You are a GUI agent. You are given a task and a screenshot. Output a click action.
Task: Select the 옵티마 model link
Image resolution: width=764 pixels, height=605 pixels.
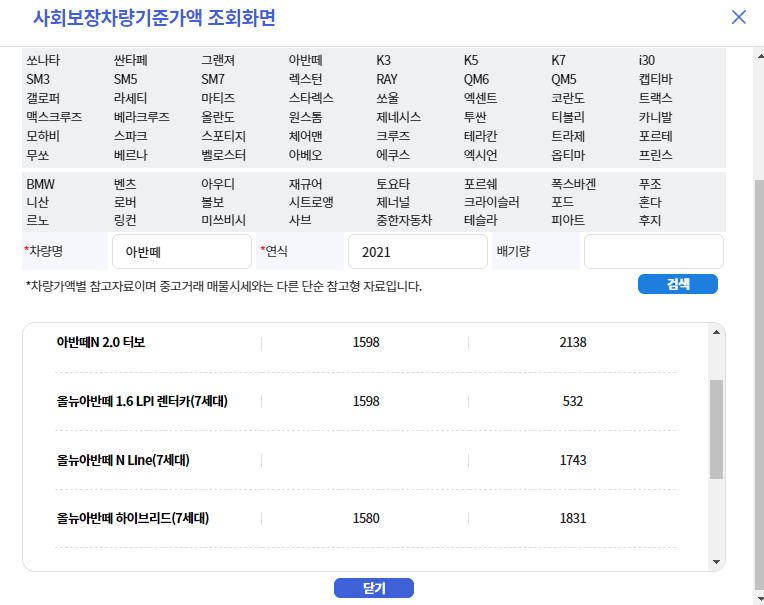click(x=568, y=155)
